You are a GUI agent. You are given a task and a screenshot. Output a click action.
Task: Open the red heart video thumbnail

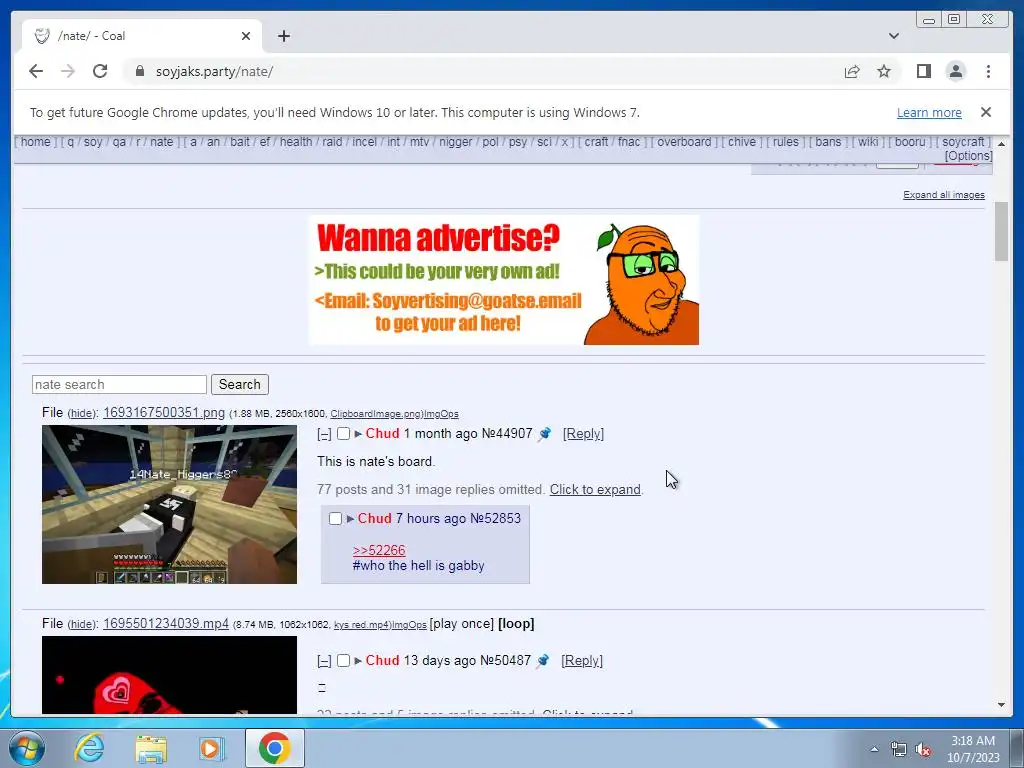[169, 675]
